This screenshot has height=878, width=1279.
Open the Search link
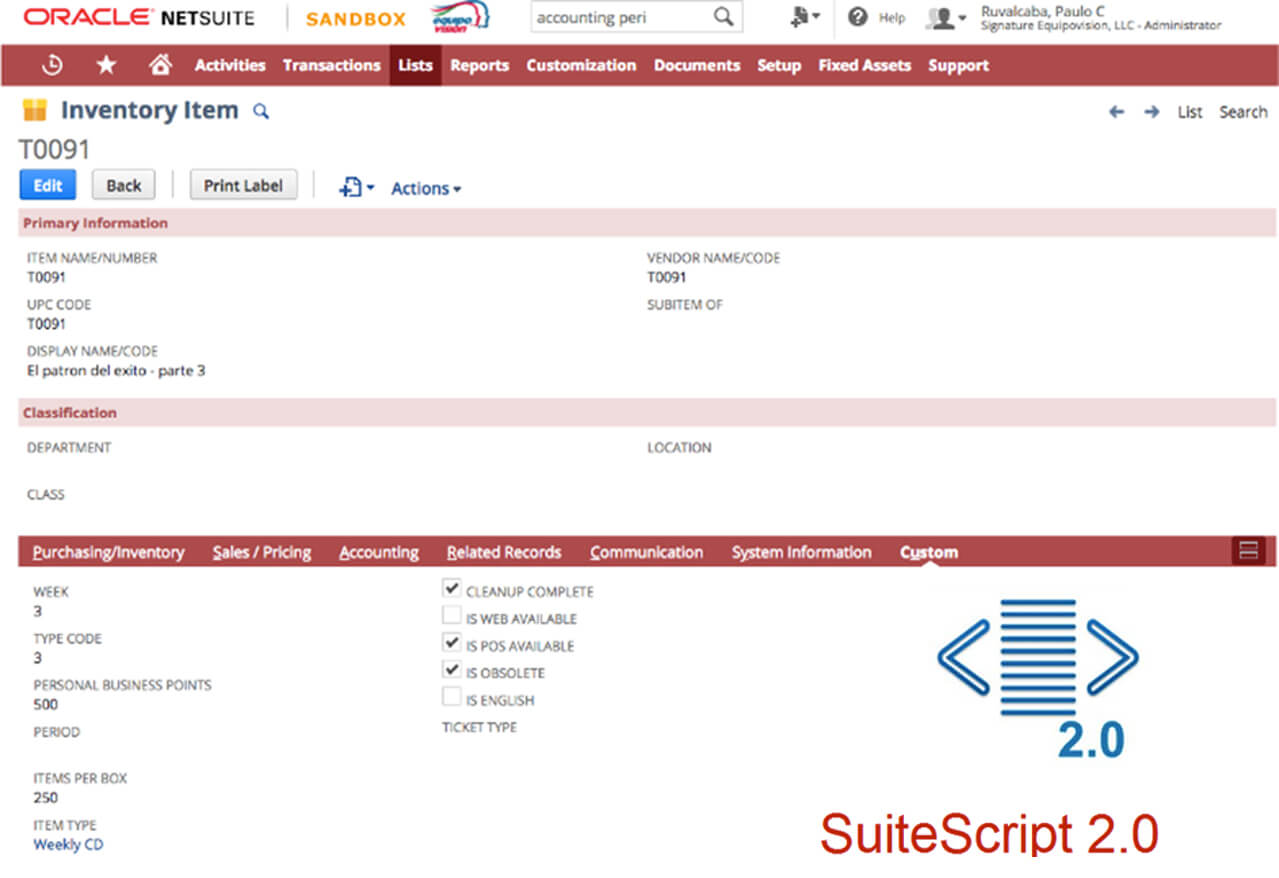(1243, 112)
